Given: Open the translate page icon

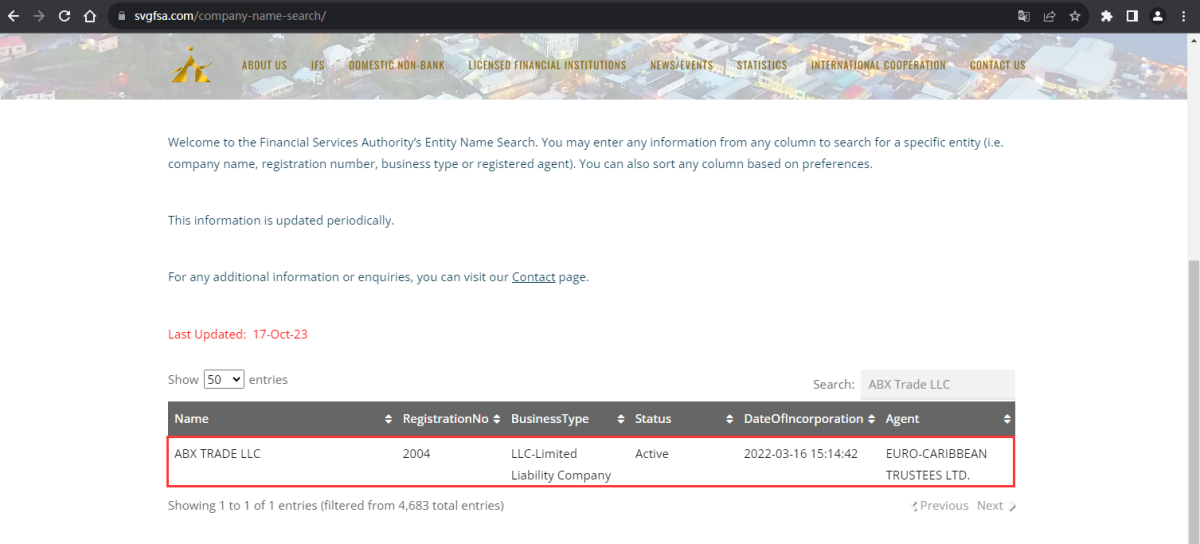Looking at the screenshot, I should pos(1023,16).
